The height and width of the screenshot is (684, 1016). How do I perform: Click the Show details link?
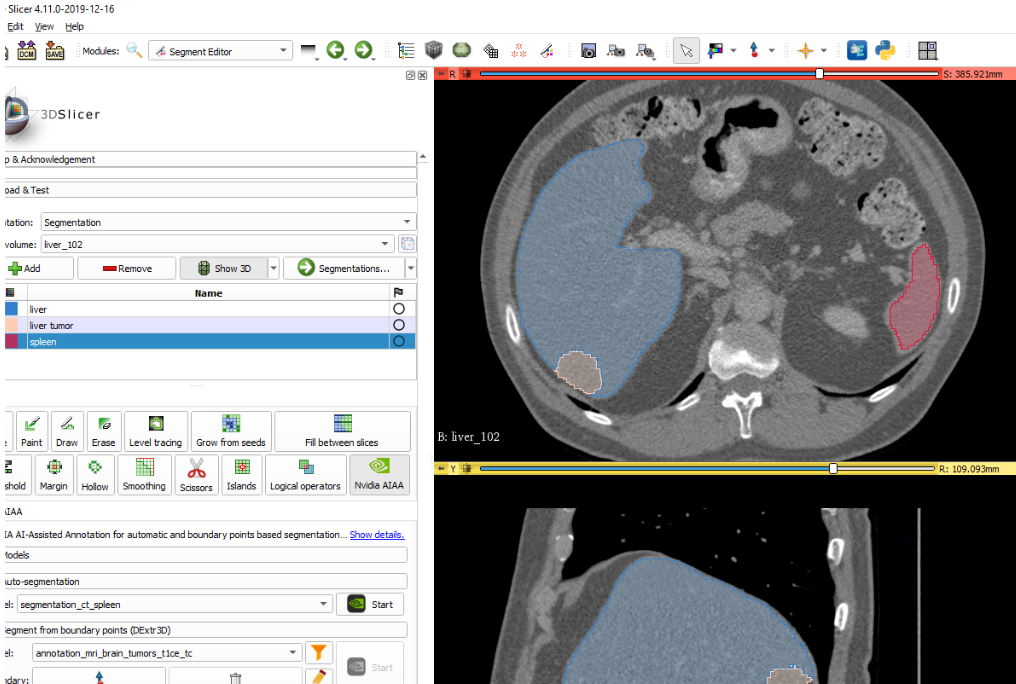(x=376, y=535)
